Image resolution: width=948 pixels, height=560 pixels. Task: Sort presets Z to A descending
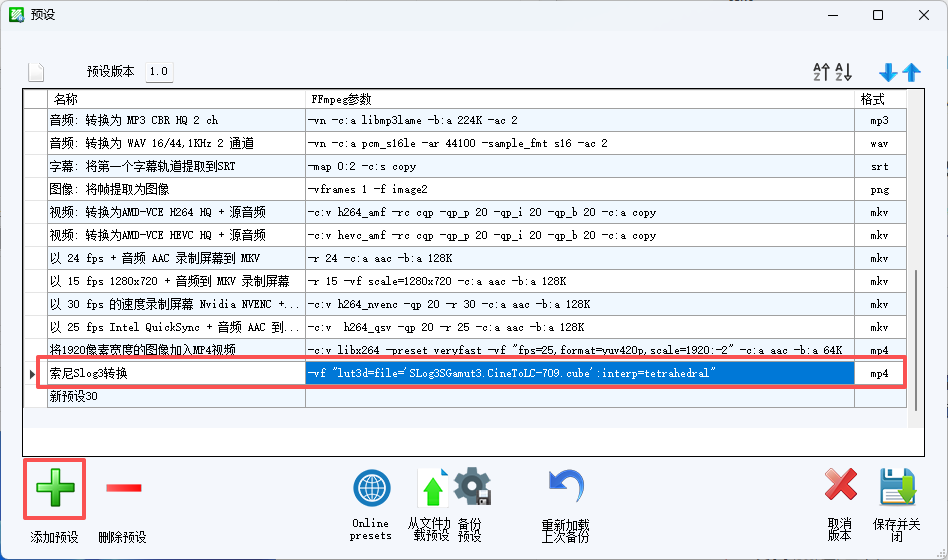pos(844,72)
